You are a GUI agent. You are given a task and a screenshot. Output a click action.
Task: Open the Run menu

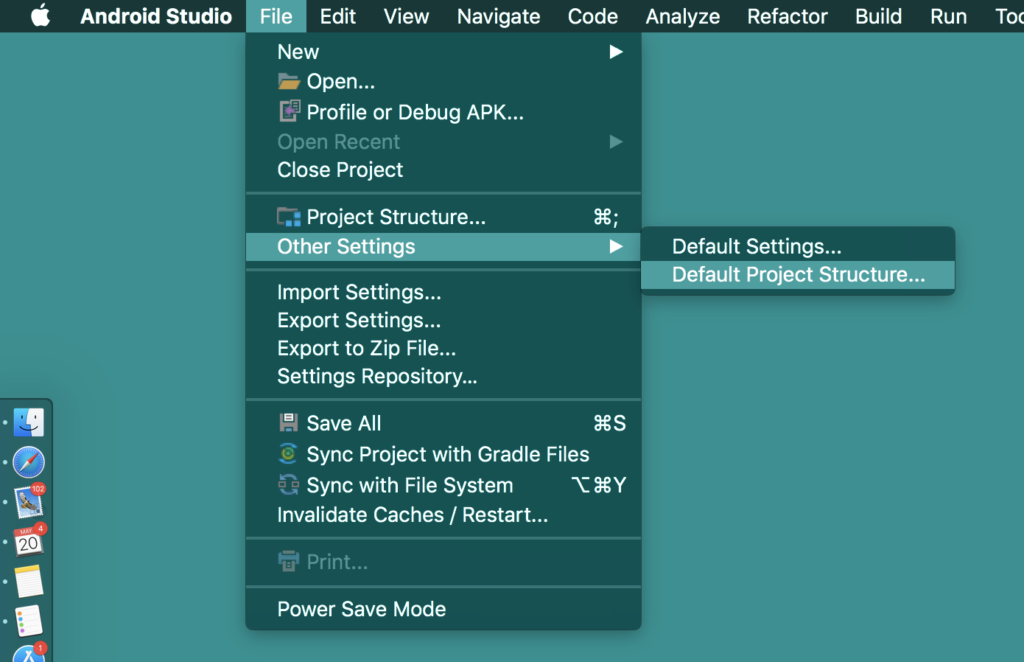click(x=948, y=16)
